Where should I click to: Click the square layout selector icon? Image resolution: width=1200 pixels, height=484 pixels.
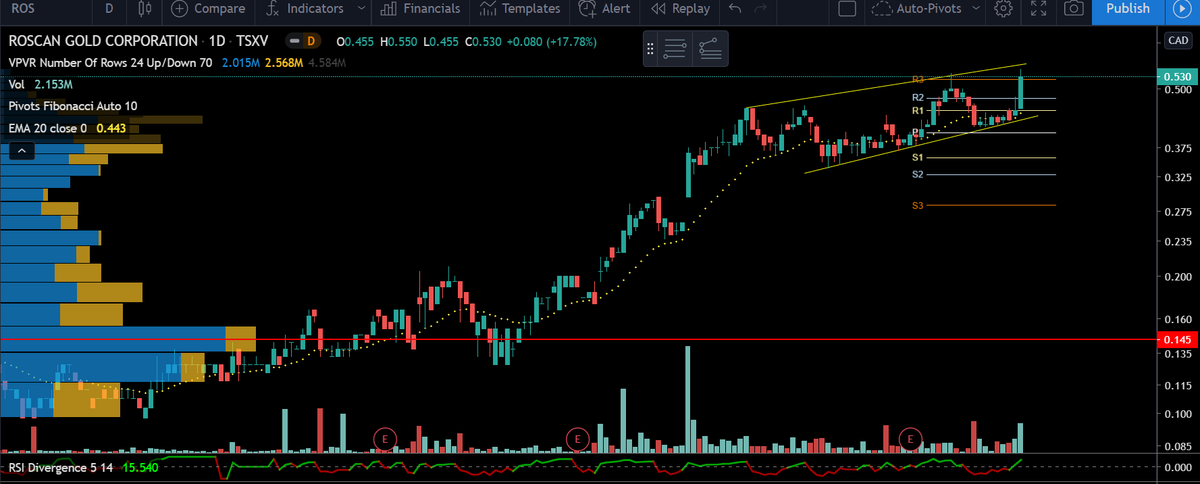click(x=847, y=9)
